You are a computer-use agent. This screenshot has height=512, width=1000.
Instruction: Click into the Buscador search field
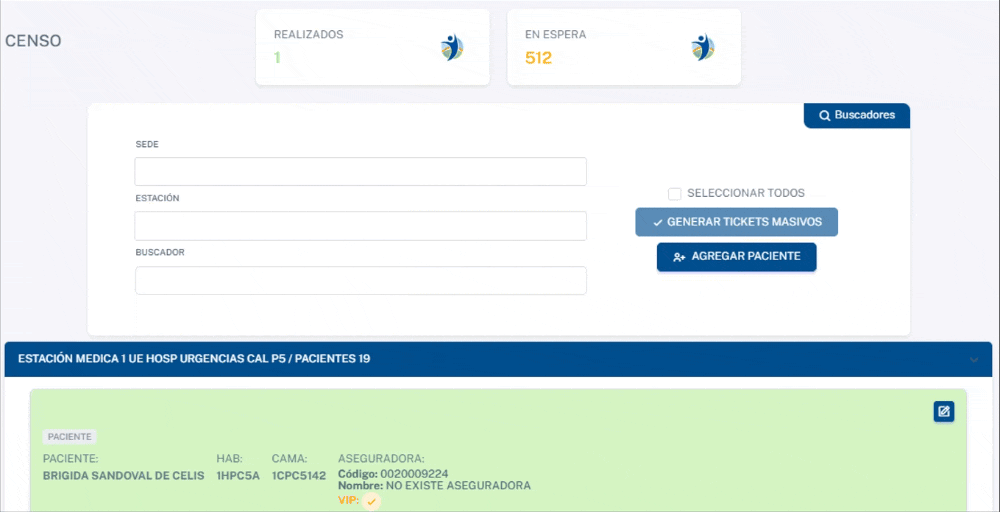(360, 281)
